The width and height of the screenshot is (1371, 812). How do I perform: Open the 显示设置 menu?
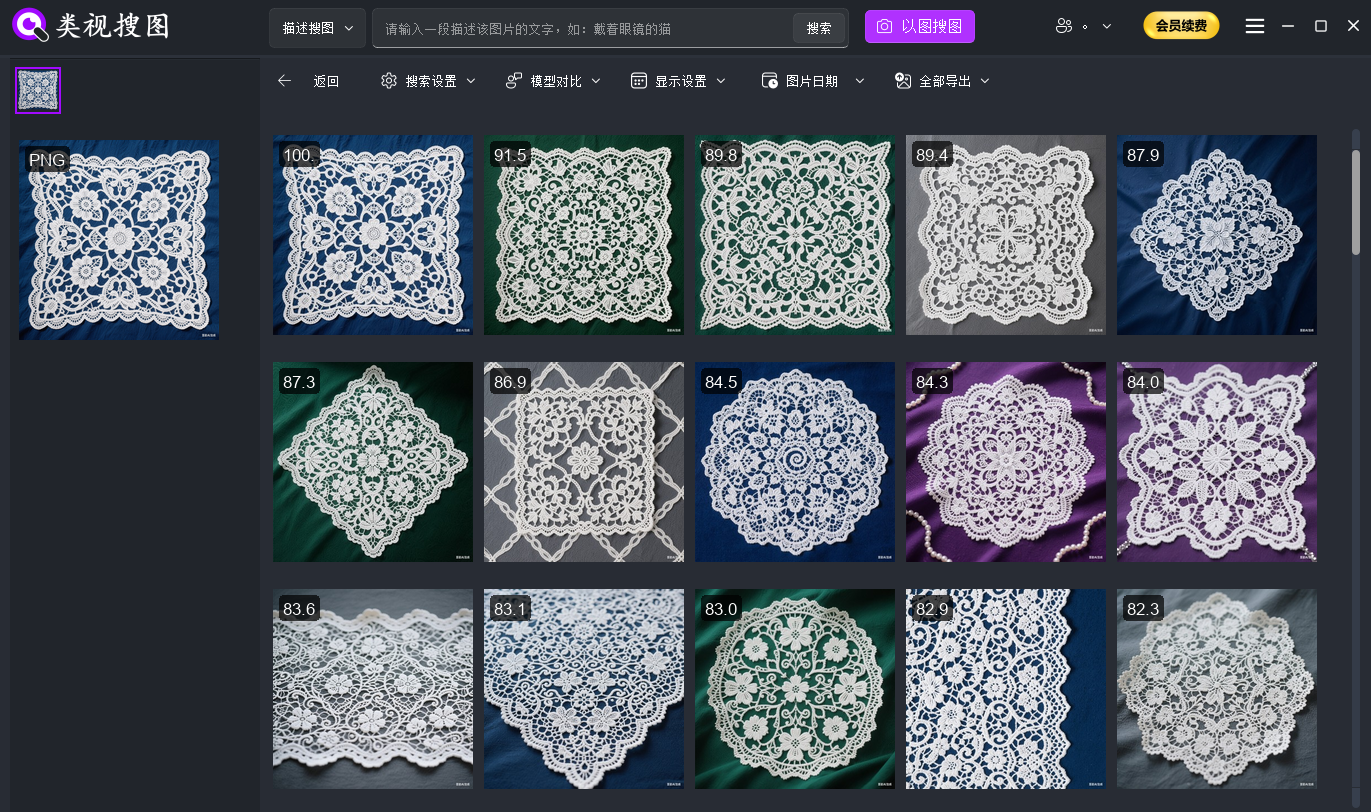(x=681, y=81)
